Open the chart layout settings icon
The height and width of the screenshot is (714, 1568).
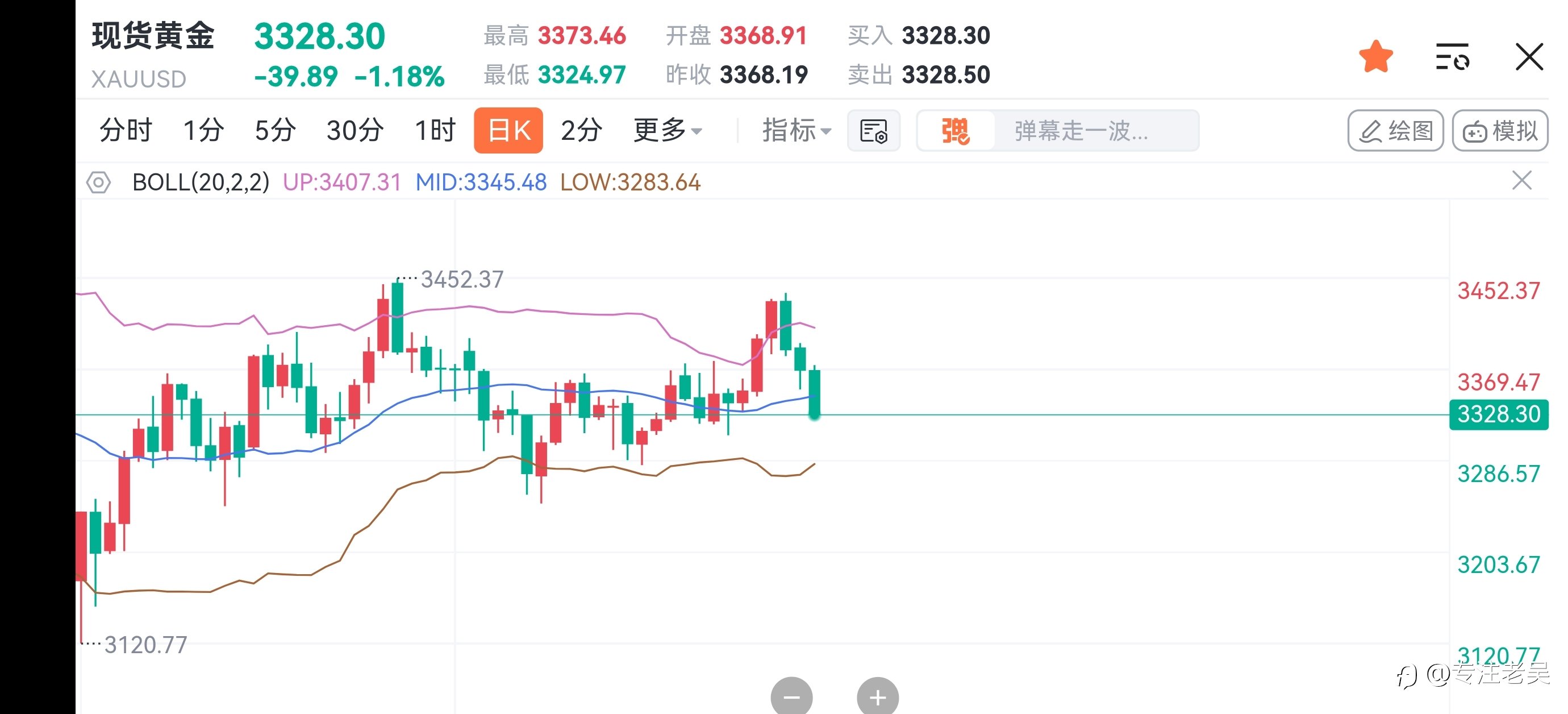click(x=874, y=130)
